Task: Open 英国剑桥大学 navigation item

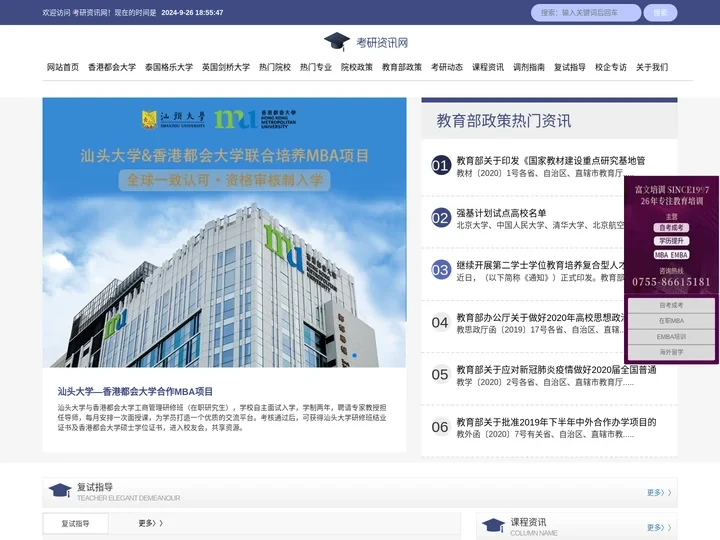Action: 226,67
